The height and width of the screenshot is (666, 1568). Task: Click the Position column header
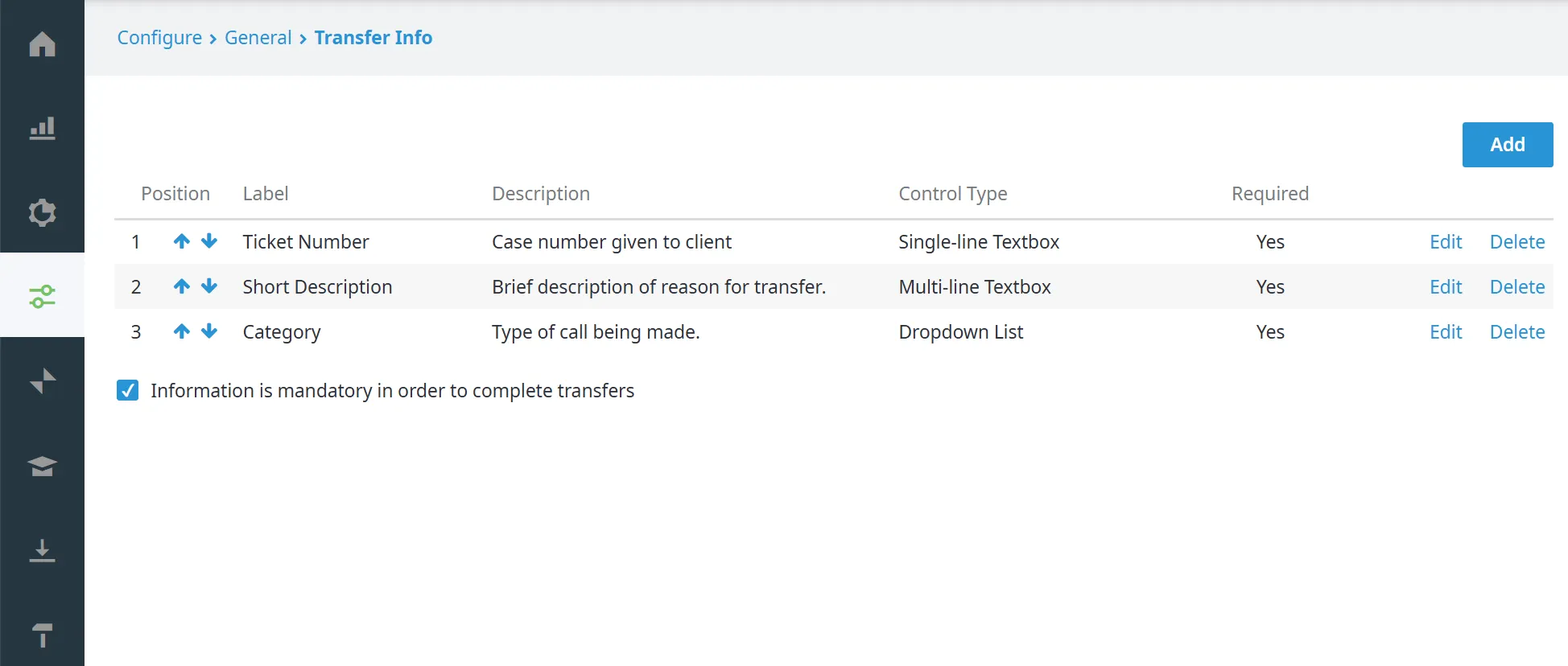coord(175,194)
